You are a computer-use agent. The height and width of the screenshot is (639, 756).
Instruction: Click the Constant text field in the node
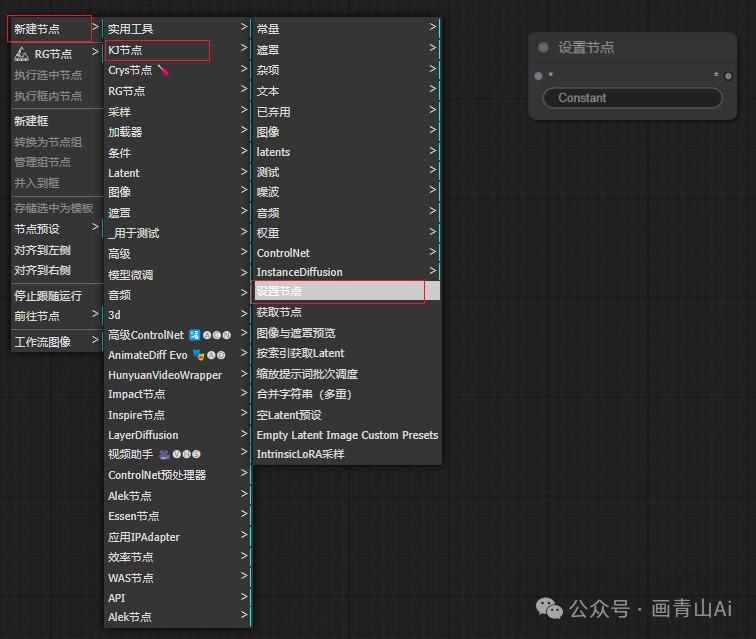pyautogui.click(x=632, y=98)
